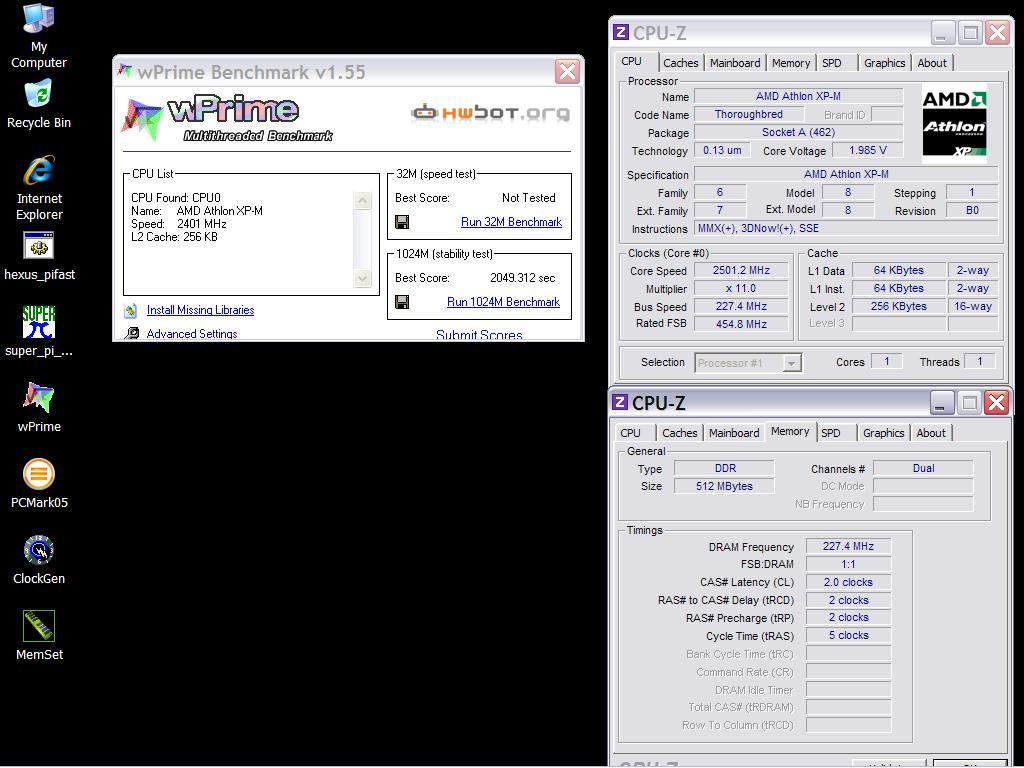This screenshot has width=1024, height=768.
Task: Click the Multiplier value x 11.0
Action: pos(741,288)
